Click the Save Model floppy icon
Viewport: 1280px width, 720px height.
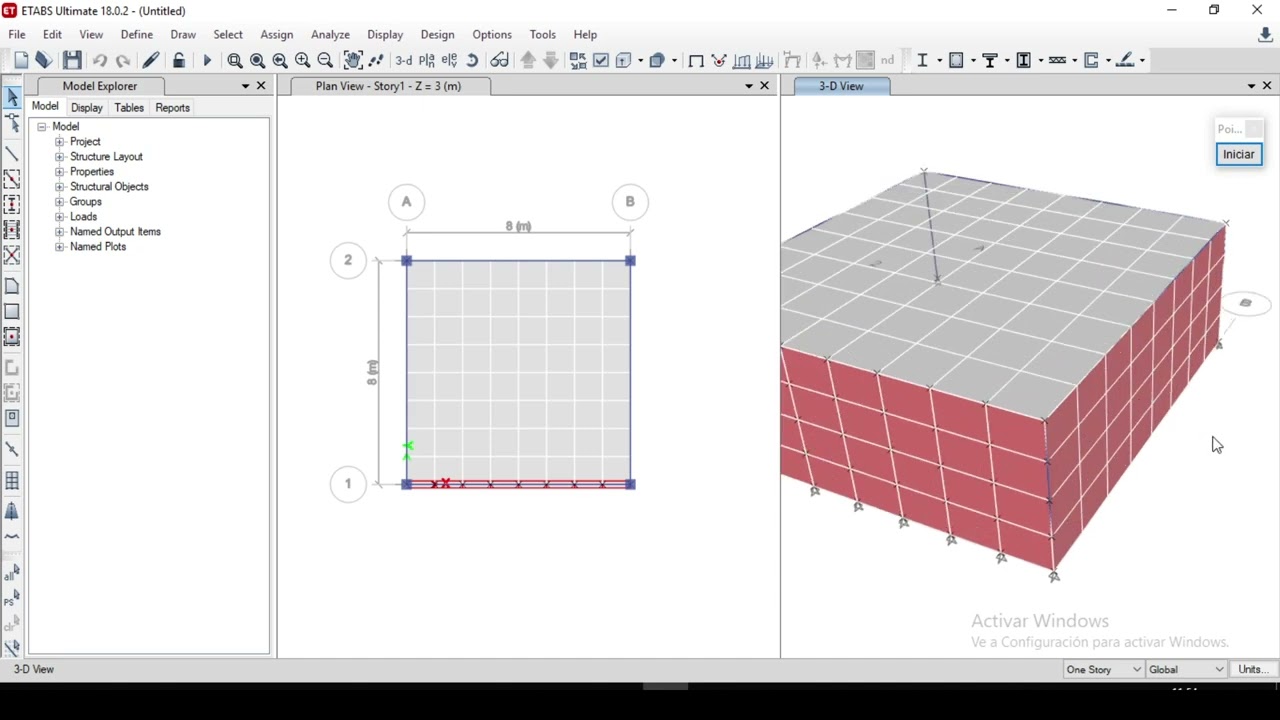[72, 60]
